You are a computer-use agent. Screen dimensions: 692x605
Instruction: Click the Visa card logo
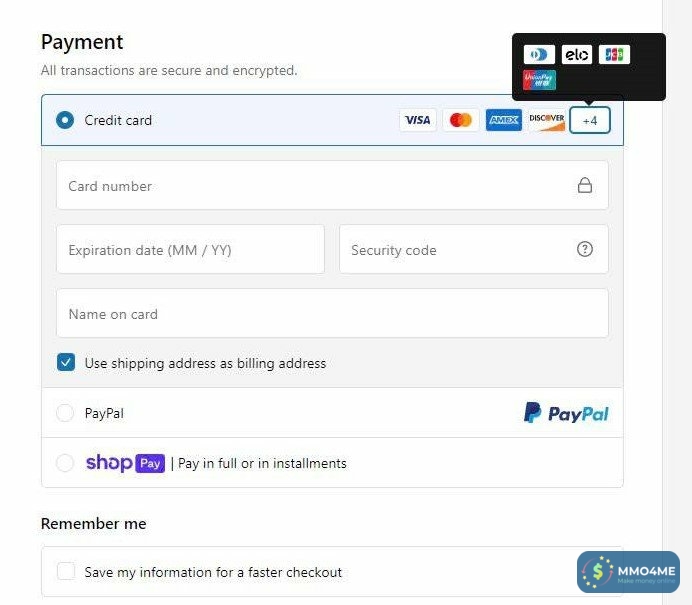pyautogui.click(x=417, y=120)
